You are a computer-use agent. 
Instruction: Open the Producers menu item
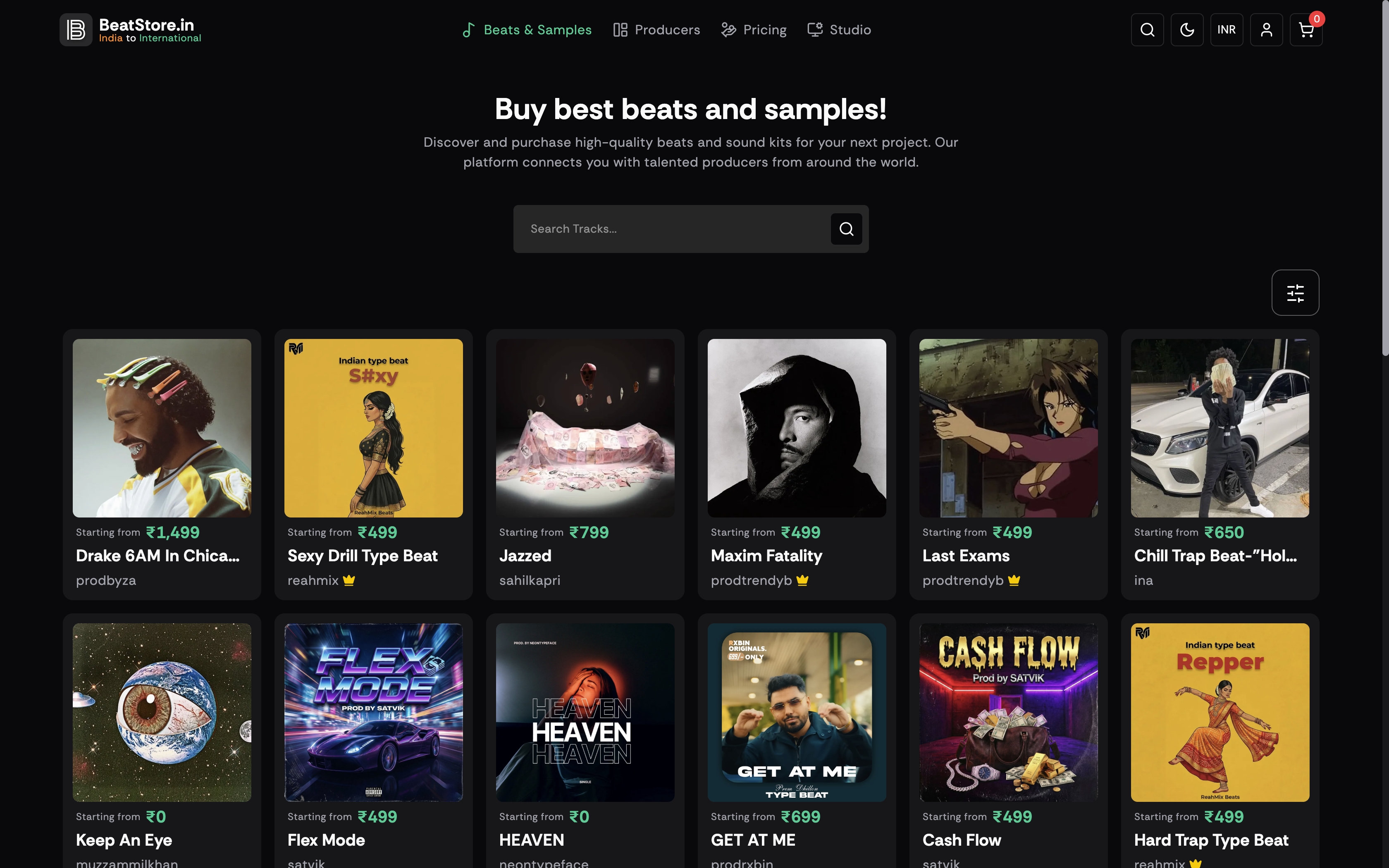pos(656,30)
